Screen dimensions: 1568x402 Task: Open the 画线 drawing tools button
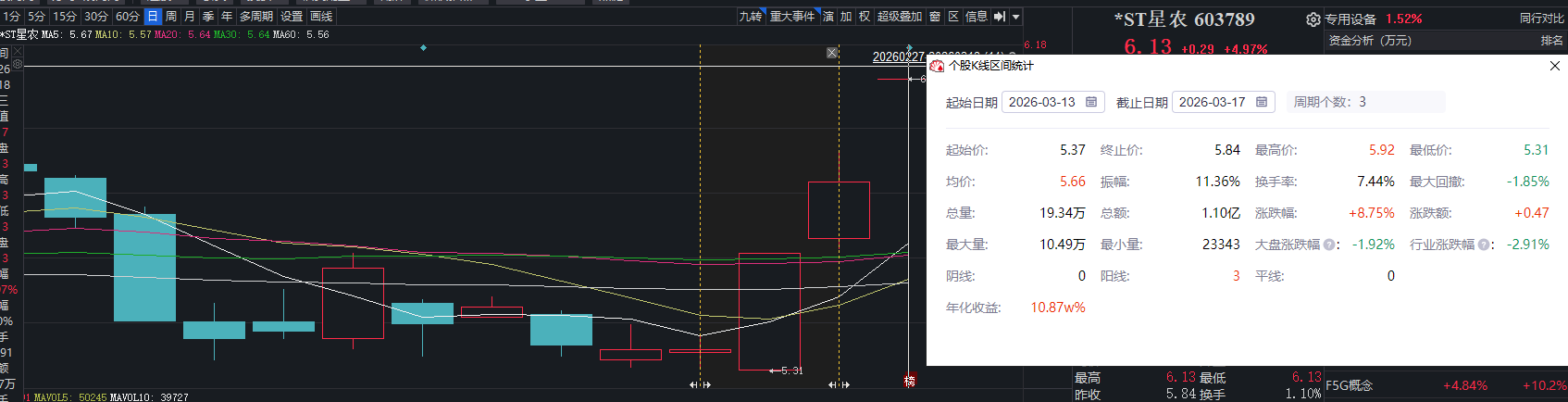point(321,17)
